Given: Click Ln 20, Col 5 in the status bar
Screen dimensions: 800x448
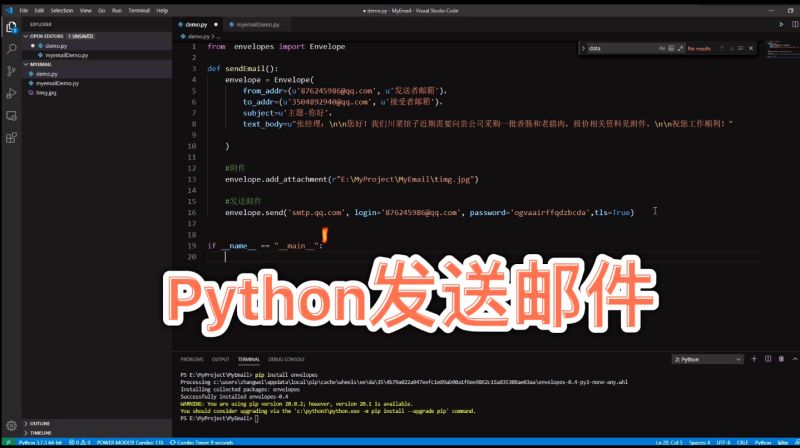Looking at the screenshot, I should tap(669, 442).
